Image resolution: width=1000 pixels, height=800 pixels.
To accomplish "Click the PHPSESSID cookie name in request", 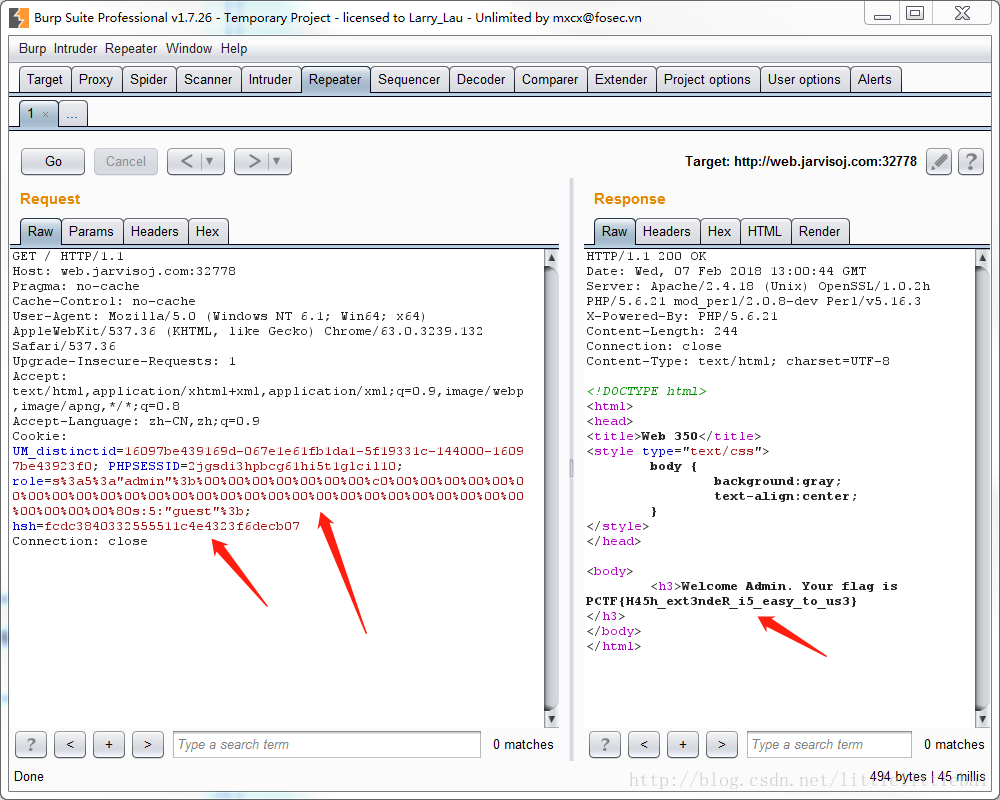I will (x=144, y=466).
